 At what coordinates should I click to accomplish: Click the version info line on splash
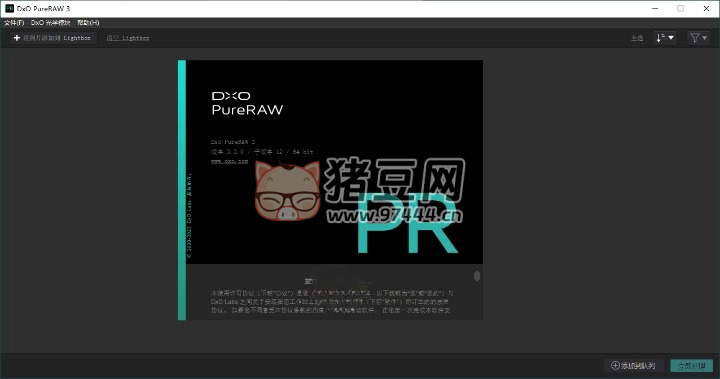pyautogui.click(x=262, y=152)
